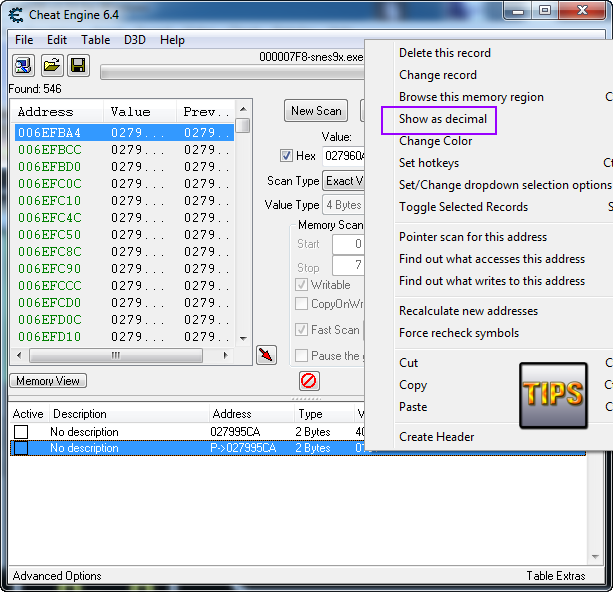Choose Recalculate new addresses
Screen dimensions: 613x592
coord(468,310)
